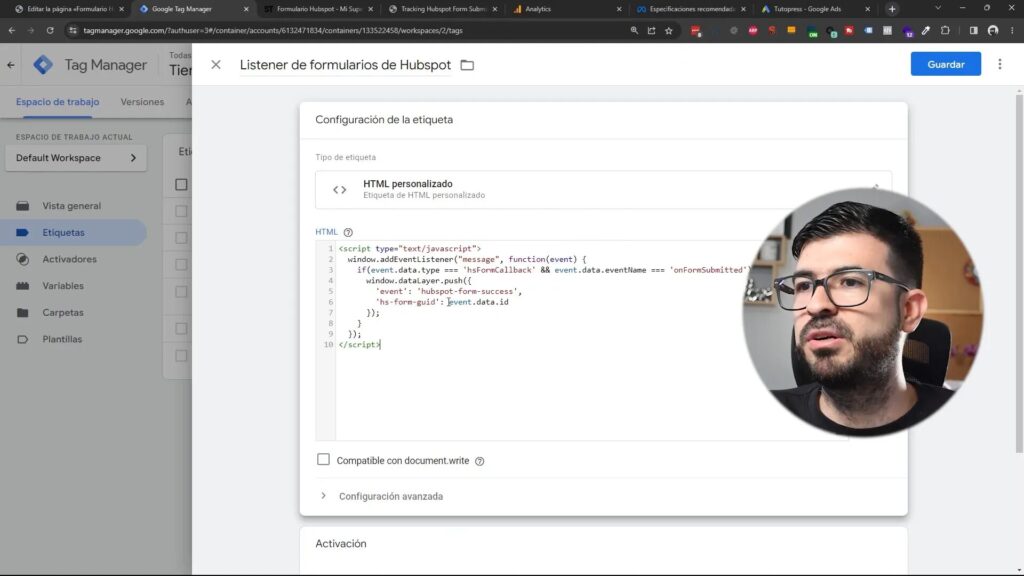
Task: Open the Activación section
Action: [x=341, y=543]
